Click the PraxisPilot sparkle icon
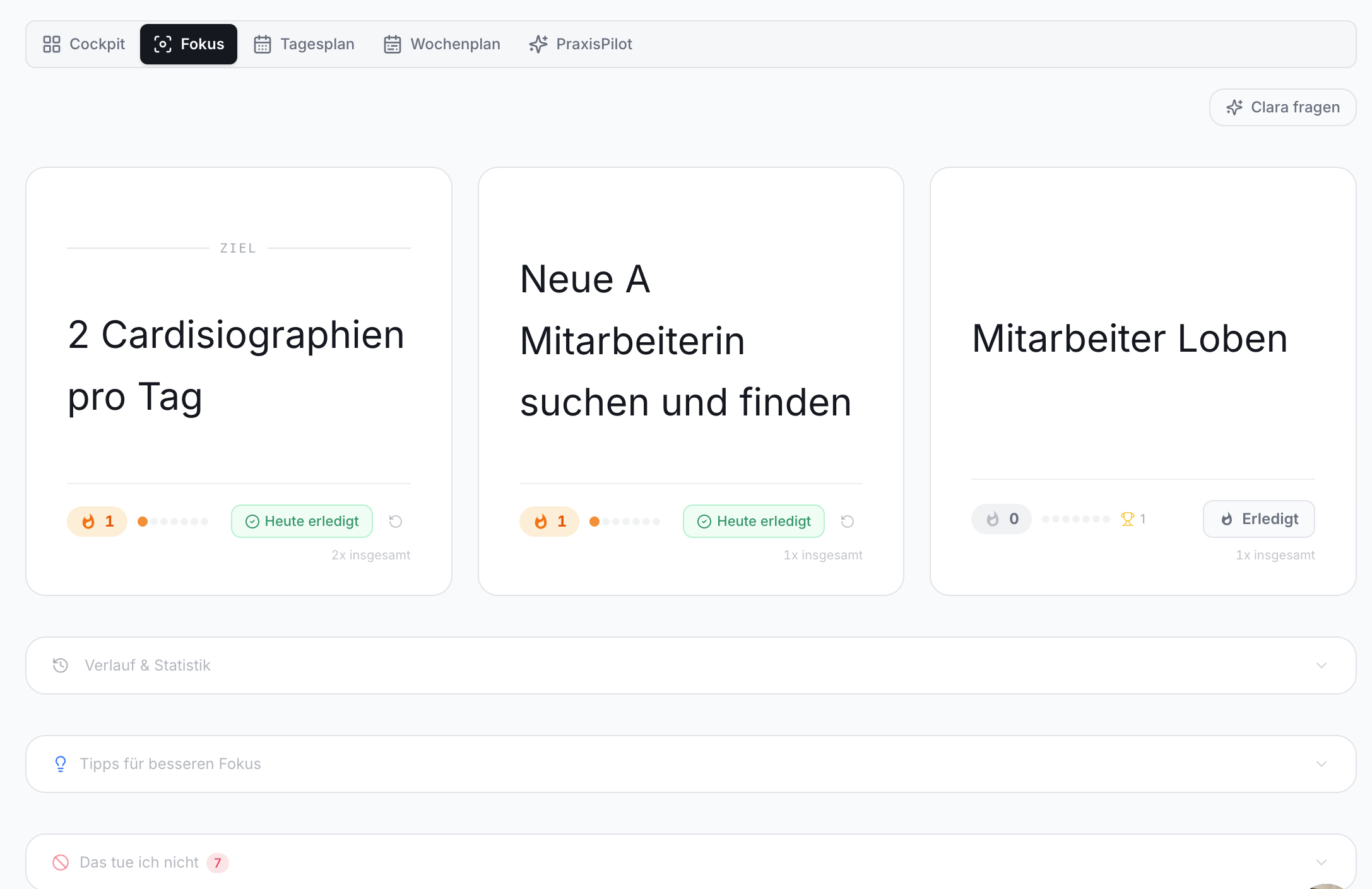1372x889 pixels. [x=538, y=44]
